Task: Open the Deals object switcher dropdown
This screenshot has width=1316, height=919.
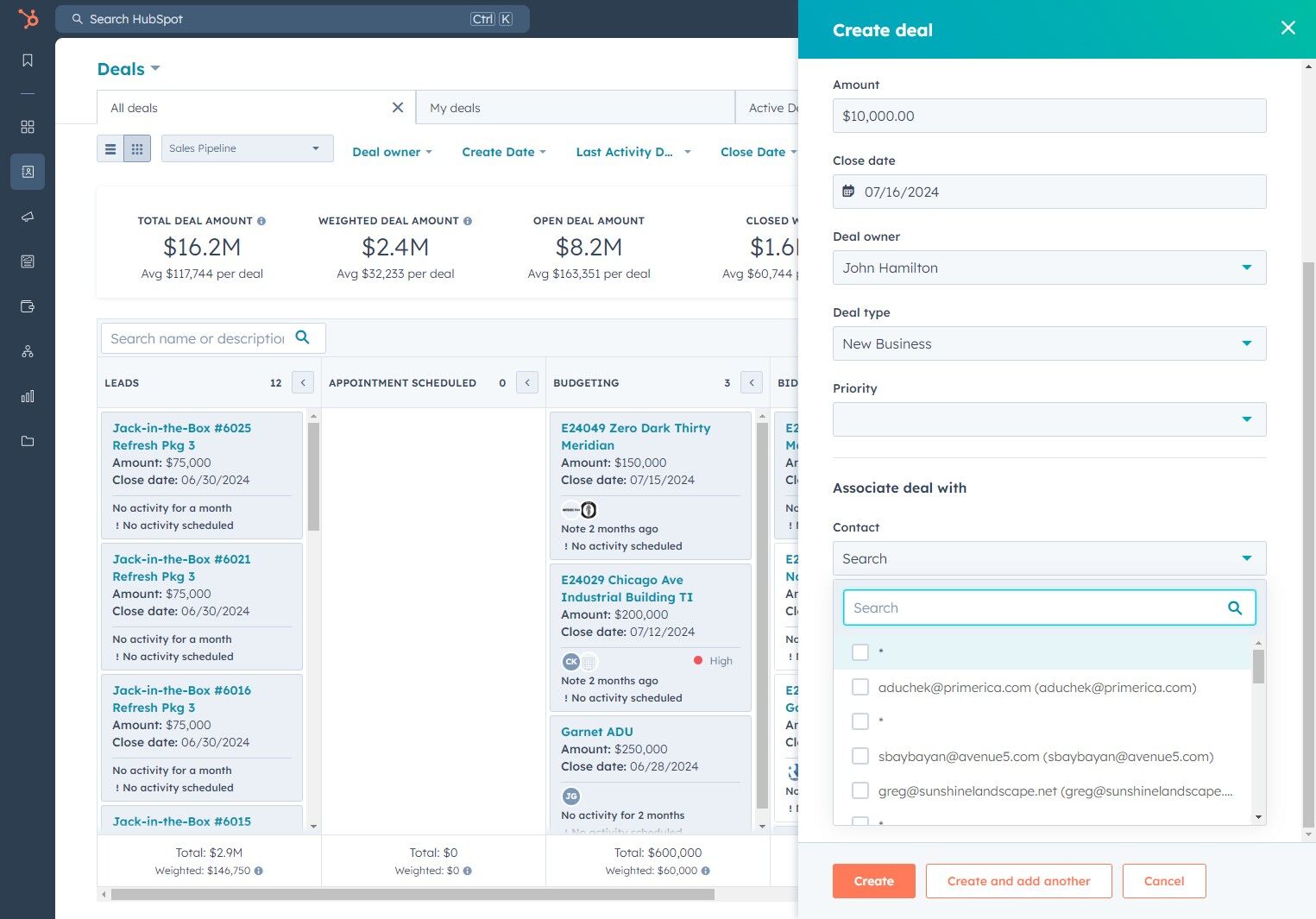Action: 129,69
